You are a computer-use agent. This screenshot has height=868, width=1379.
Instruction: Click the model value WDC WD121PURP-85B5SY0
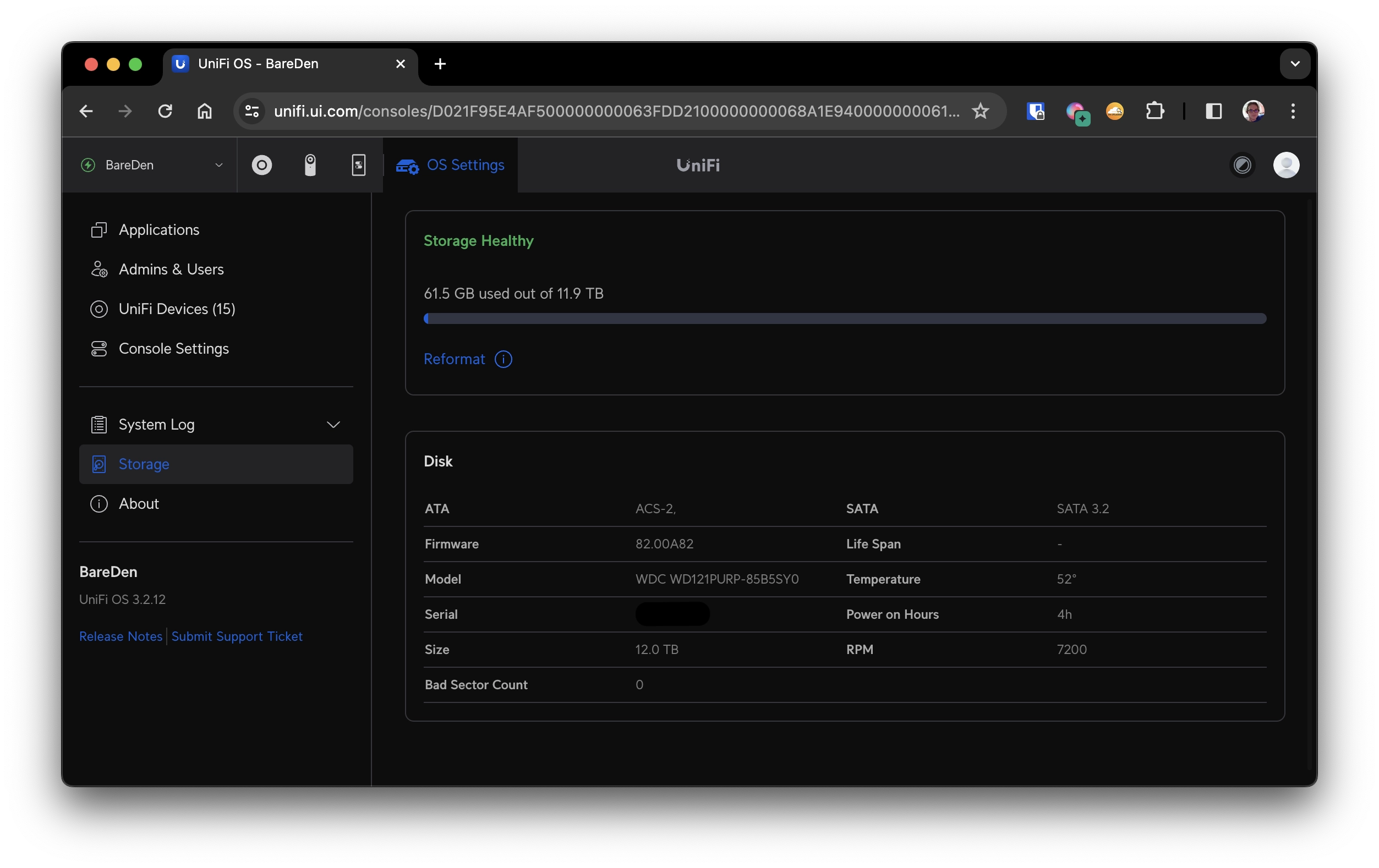click(x=716, y=579)
